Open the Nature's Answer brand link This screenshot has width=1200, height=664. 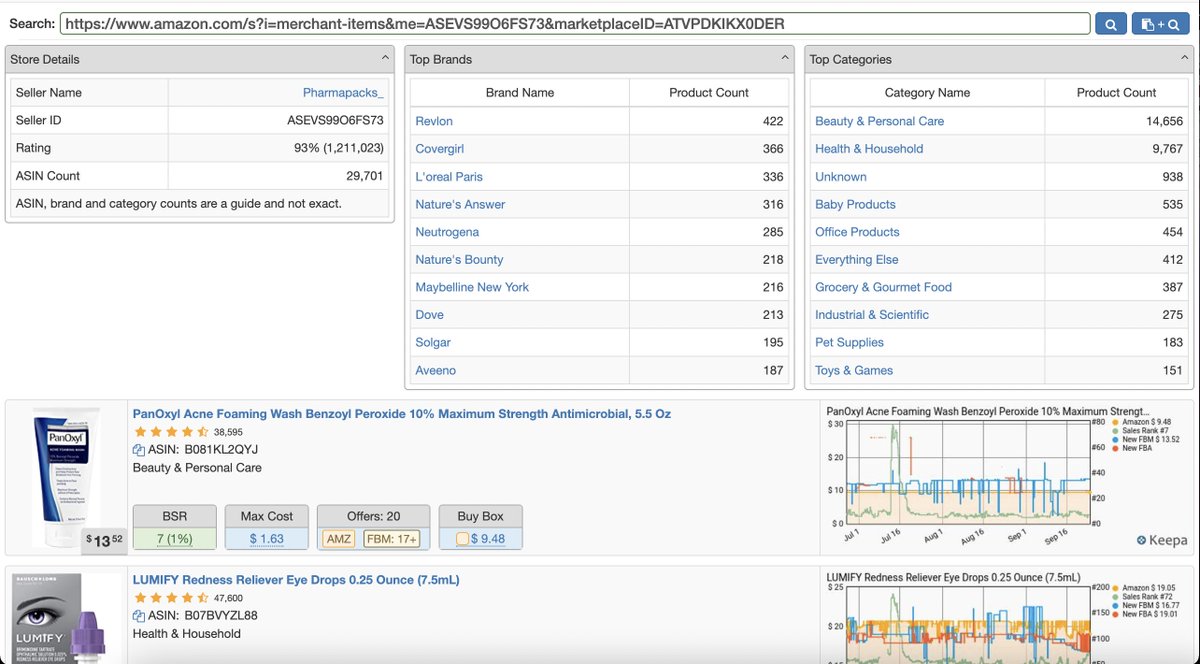pyautogui.click(x=460, y=204)
